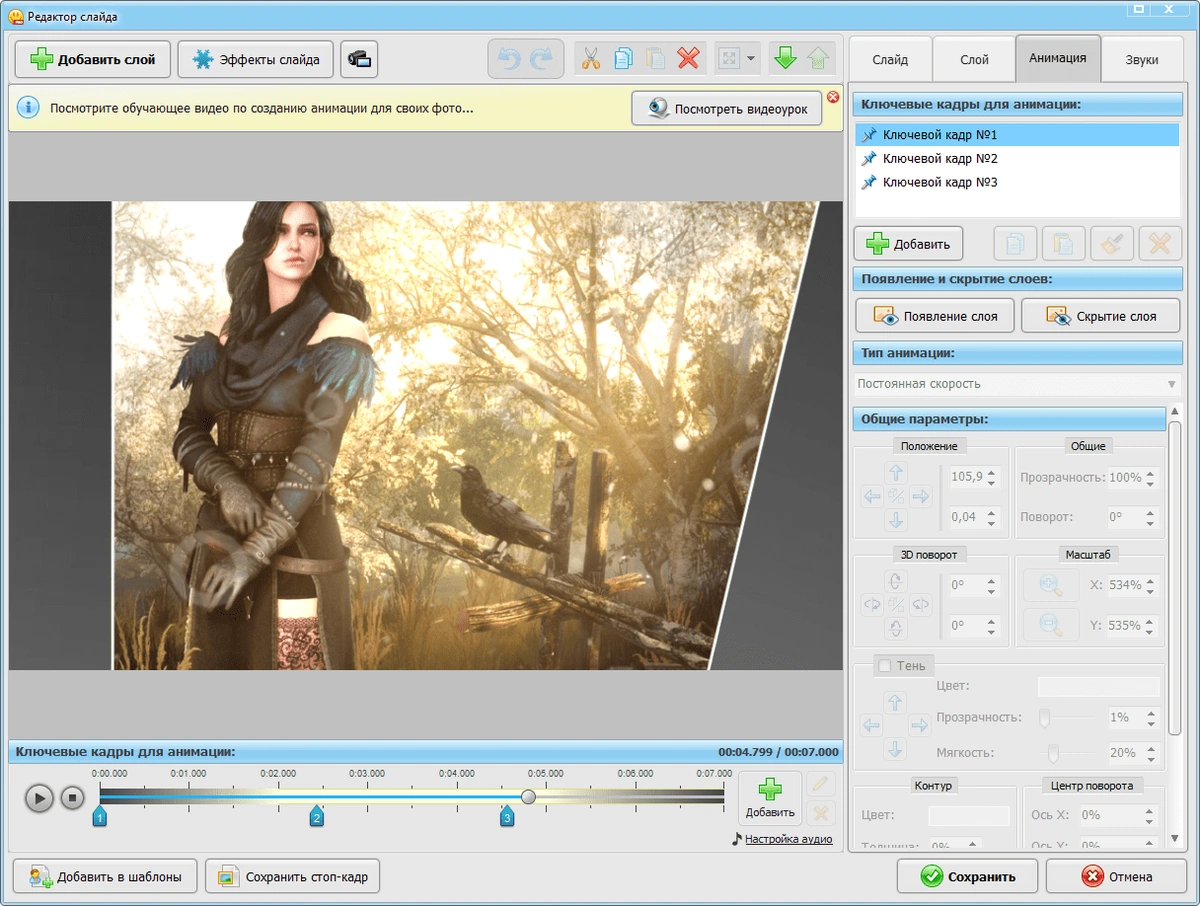1200x906 pixels.
Task: Adjust the scale Y 535% stepper
Action: tap(1151, 625)
